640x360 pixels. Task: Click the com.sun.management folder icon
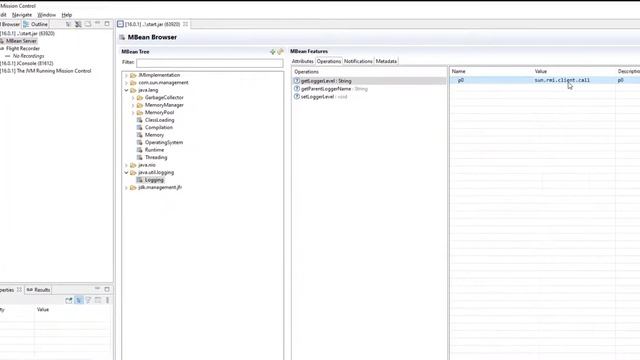(133, 82)
